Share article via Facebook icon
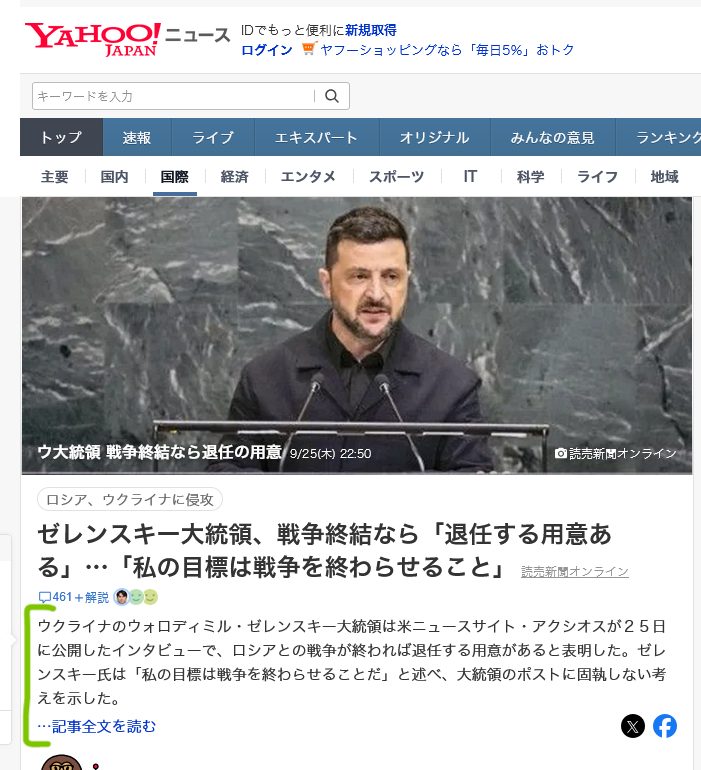The width and height of the screenshot is (701, 770). coord(665,726)
